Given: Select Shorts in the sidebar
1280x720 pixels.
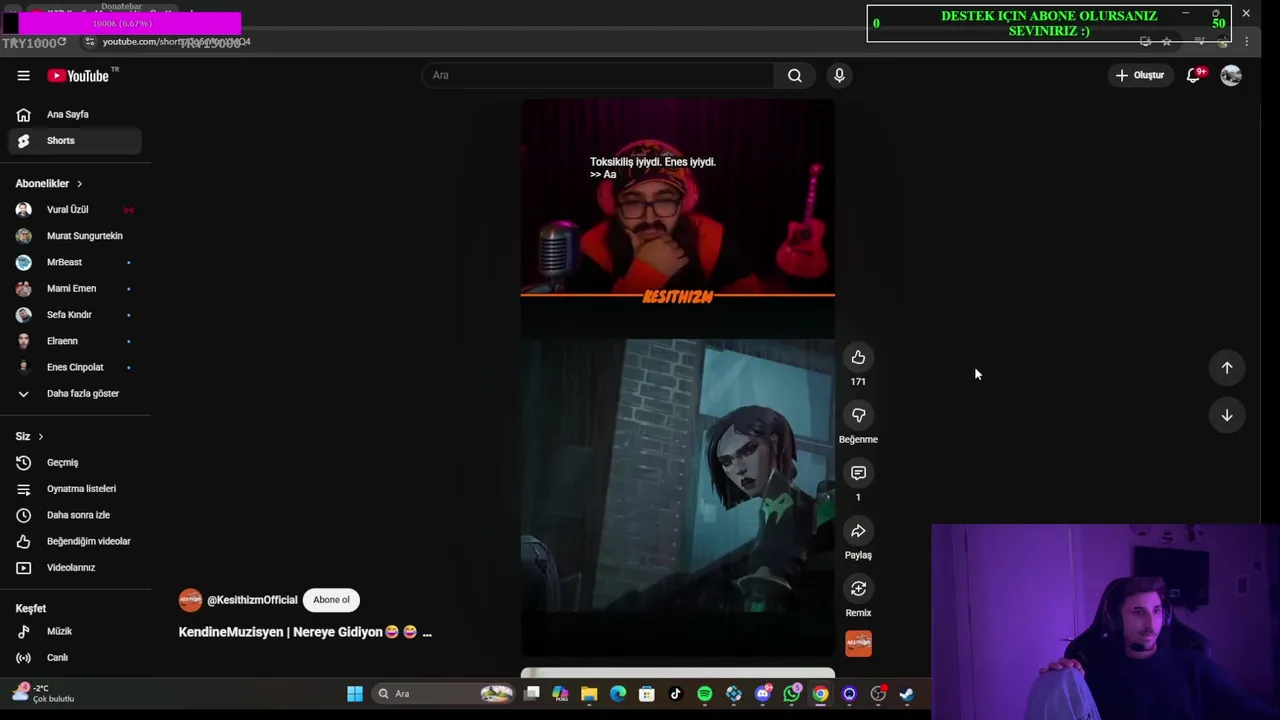Looking at the screenshot, I should (75, 141).
